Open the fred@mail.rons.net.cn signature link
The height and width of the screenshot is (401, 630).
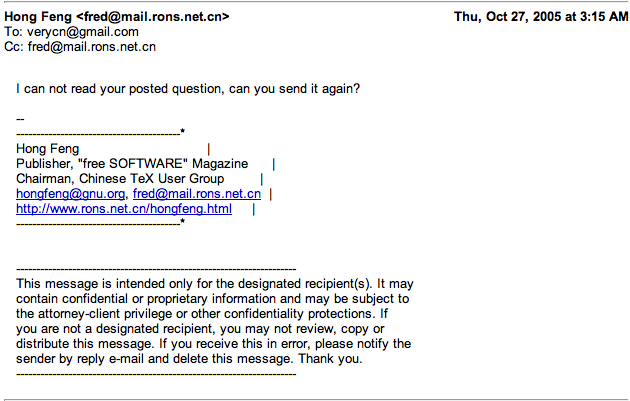(197, 194)
